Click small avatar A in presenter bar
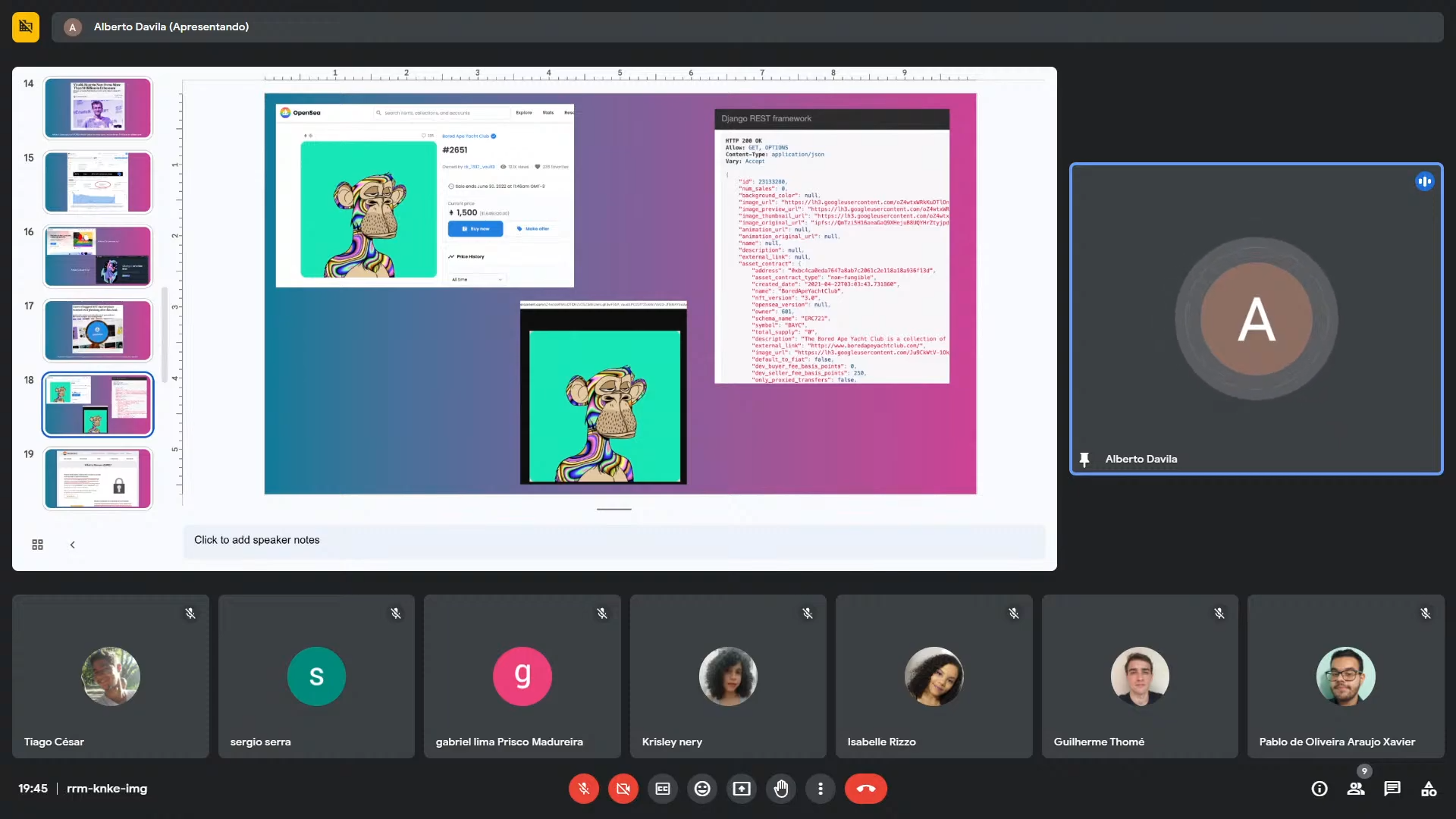 (x=73, y=27)
